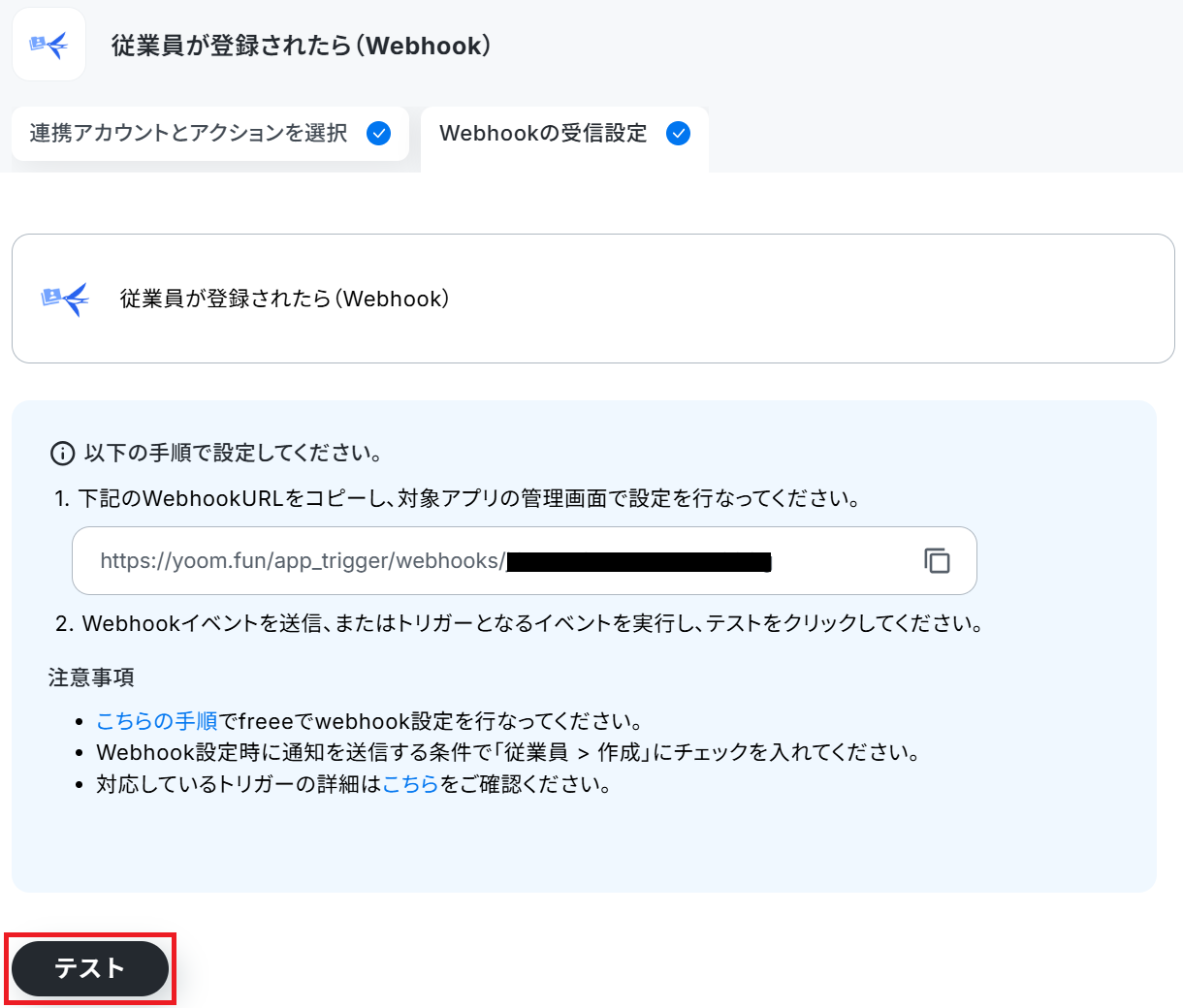Open the こちら link for trigger details
The width and height of the screenshot is (1183, 1008).
pyautogui.click(x=411, y=784)
